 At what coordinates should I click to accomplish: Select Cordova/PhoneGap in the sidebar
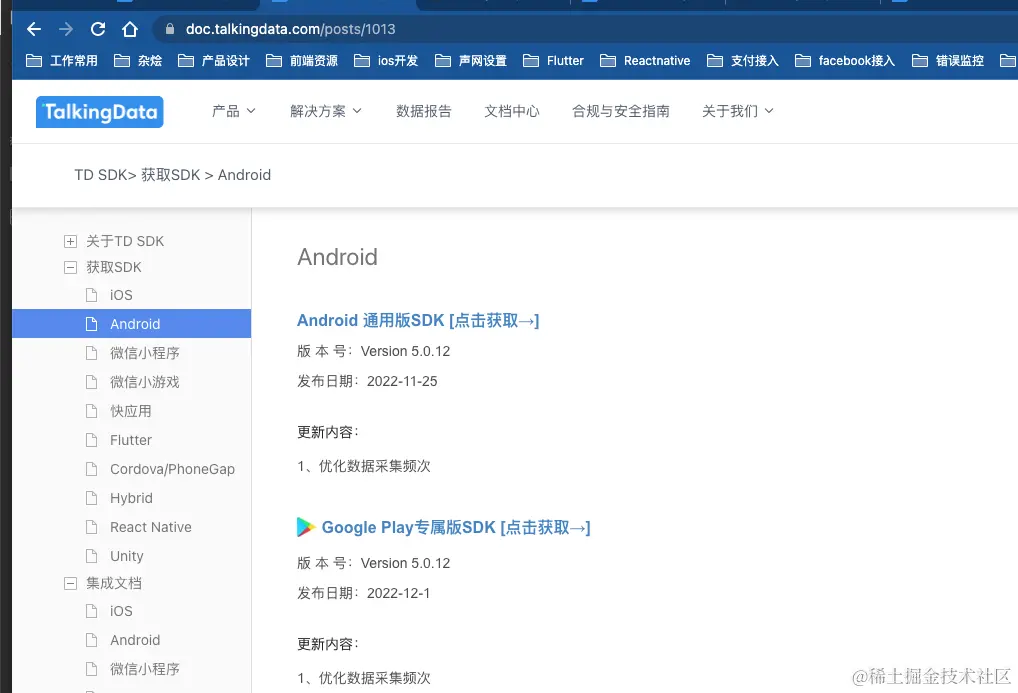(x=172, y=469)
